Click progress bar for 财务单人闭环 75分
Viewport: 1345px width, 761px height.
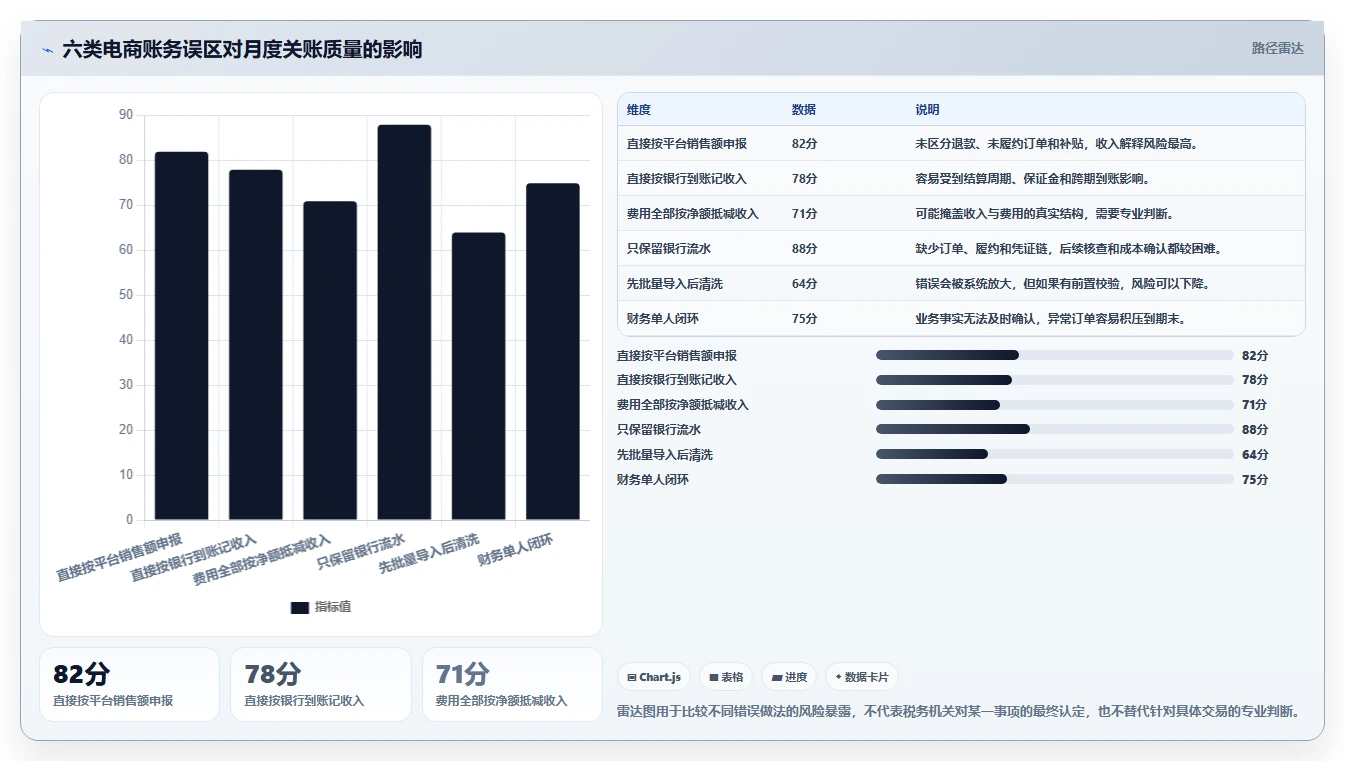pos(1054,479)
